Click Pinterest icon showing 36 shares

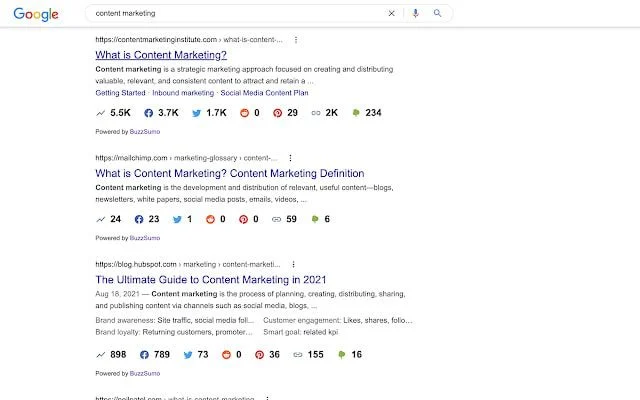(x=259, y=355)
